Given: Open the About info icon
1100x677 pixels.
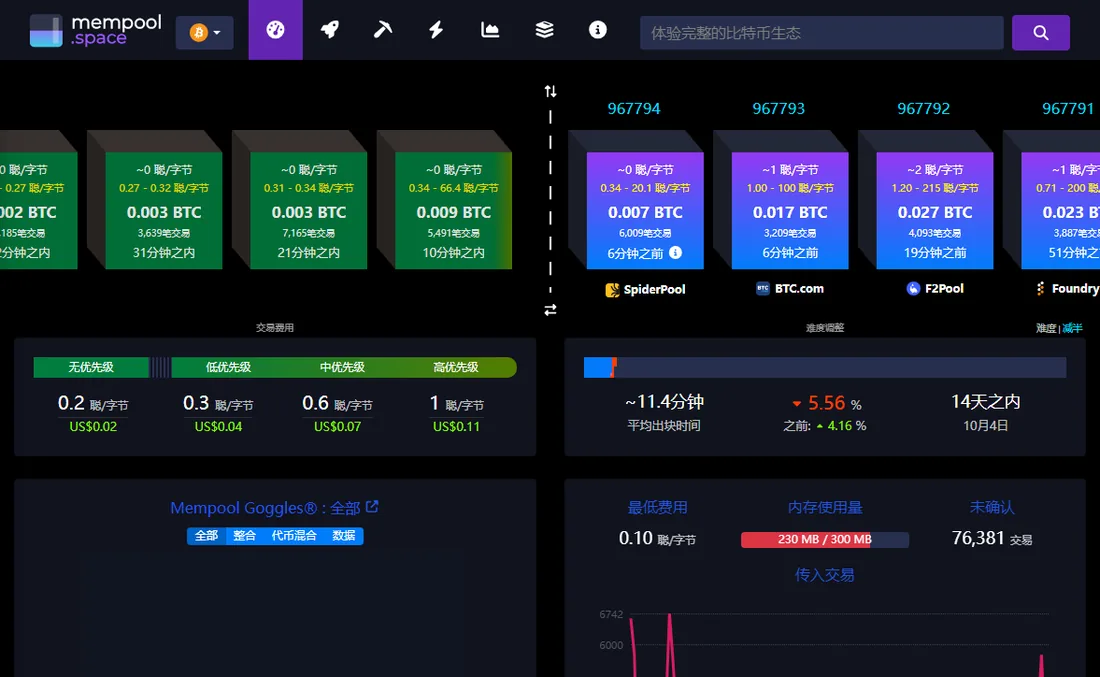Looking at the screenshot, I should coord(598,29).
